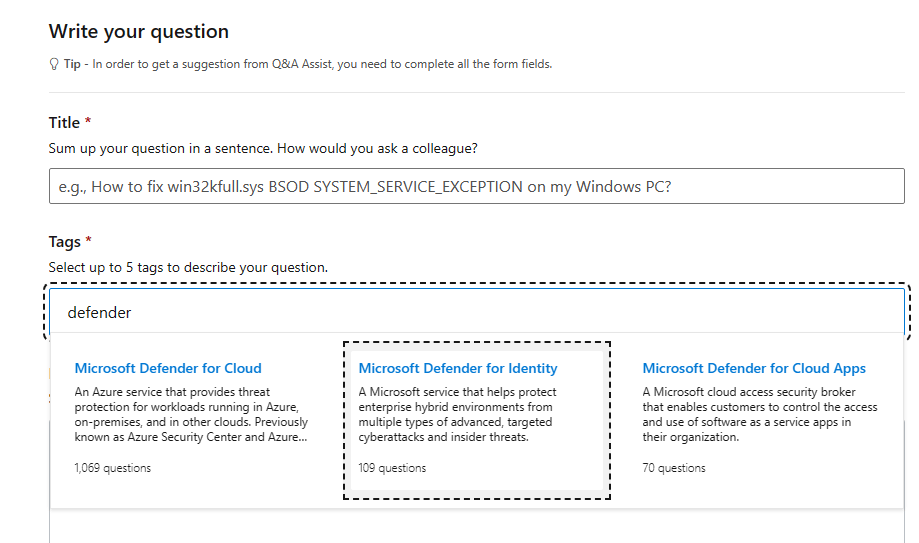The height and width of the screenshot is (543, 919).
Task: Click the 'Sum up your question' helper text
Action: point(263,148)
